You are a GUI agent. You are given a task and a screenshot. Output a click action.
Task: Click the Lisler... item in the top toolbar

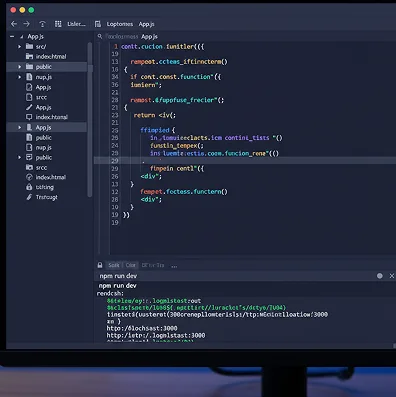[x=76, y=24]
